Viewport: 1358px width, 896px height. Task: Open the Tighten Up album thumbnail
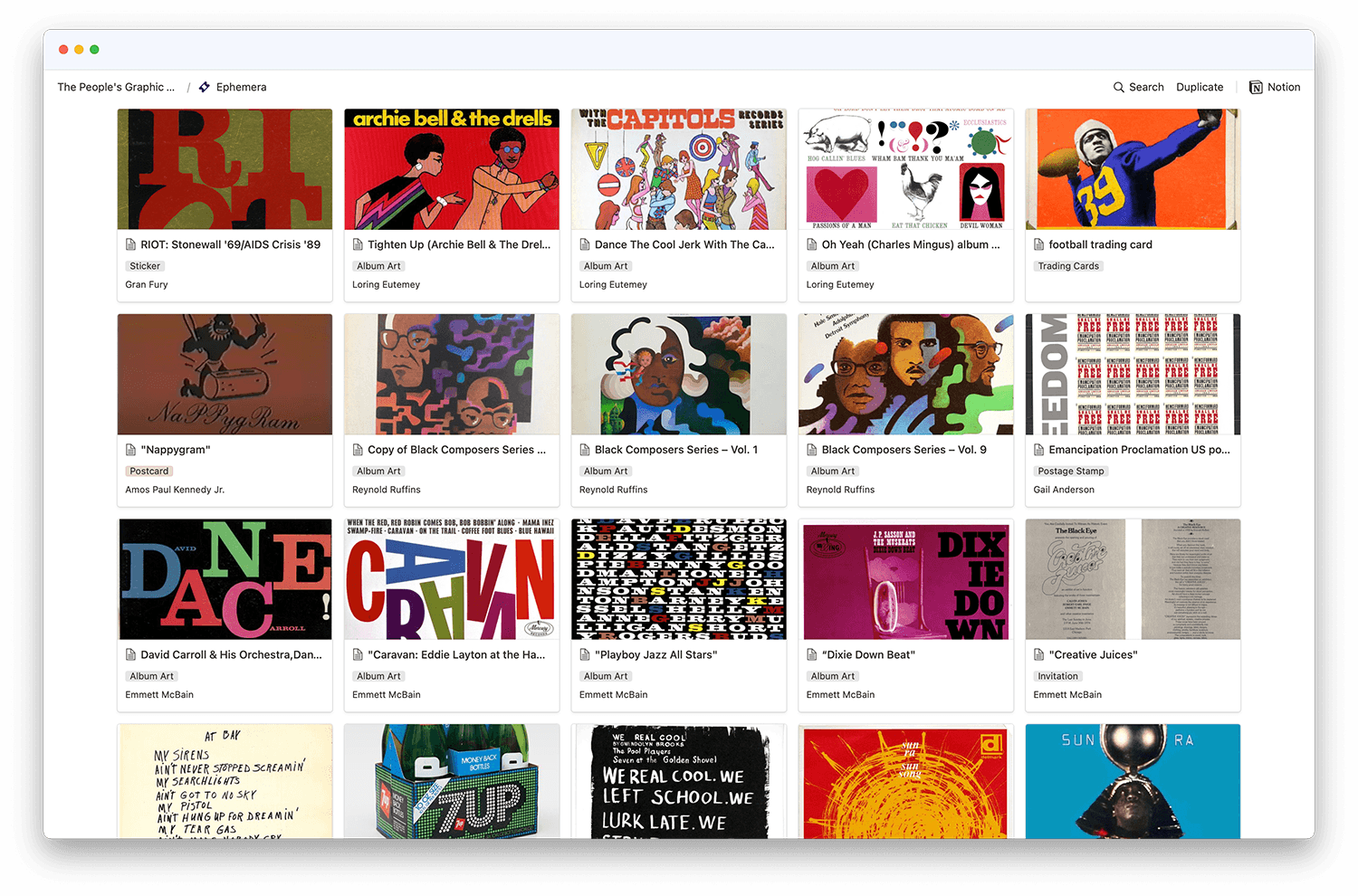(452, 169)
